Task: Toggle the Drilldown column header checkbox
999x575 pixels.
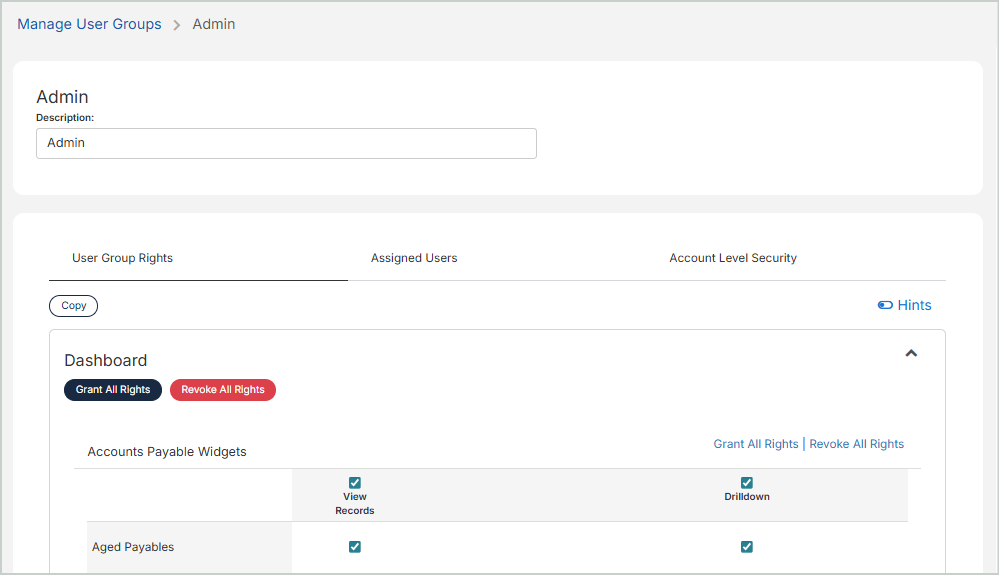Action: point(747,483)
